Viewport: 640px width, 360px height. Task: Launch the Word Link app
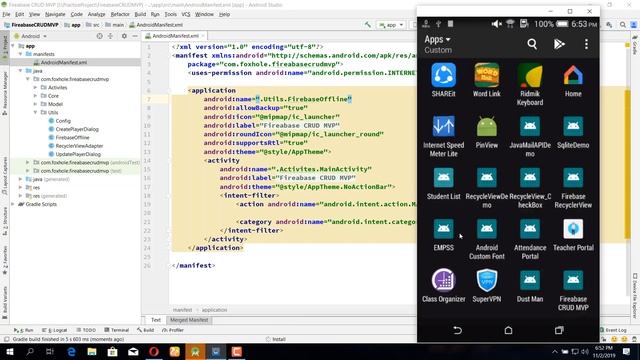coord(487,76)
